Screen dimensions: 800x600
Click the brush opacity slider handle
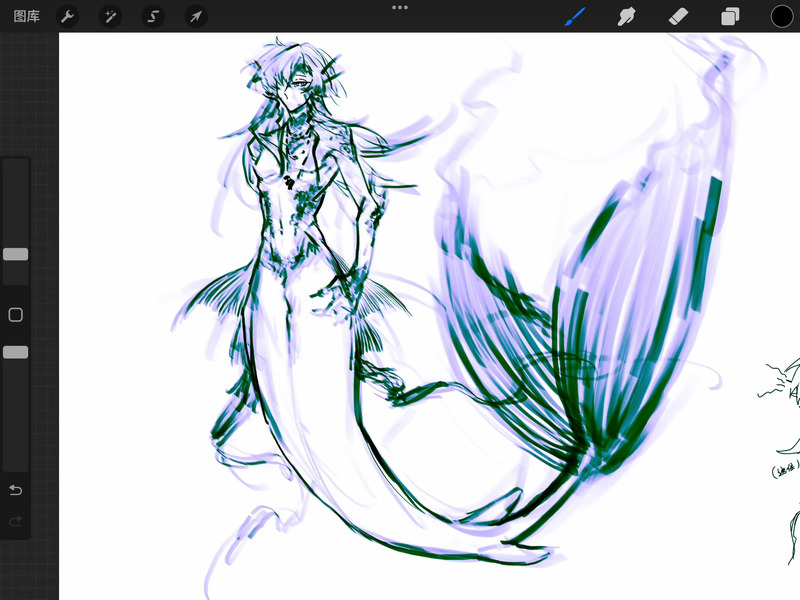[16, 352]
